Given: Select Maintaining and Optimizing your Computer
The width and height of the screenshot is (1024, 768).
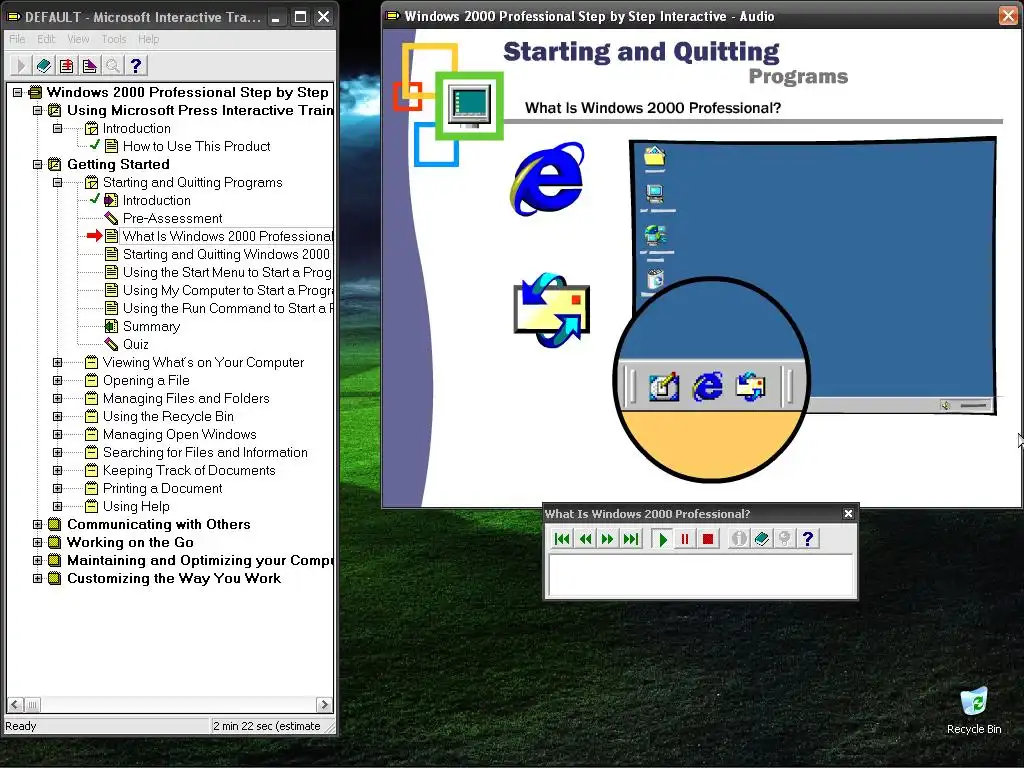Looking at the screenshot, I should (x=200, y=560).
